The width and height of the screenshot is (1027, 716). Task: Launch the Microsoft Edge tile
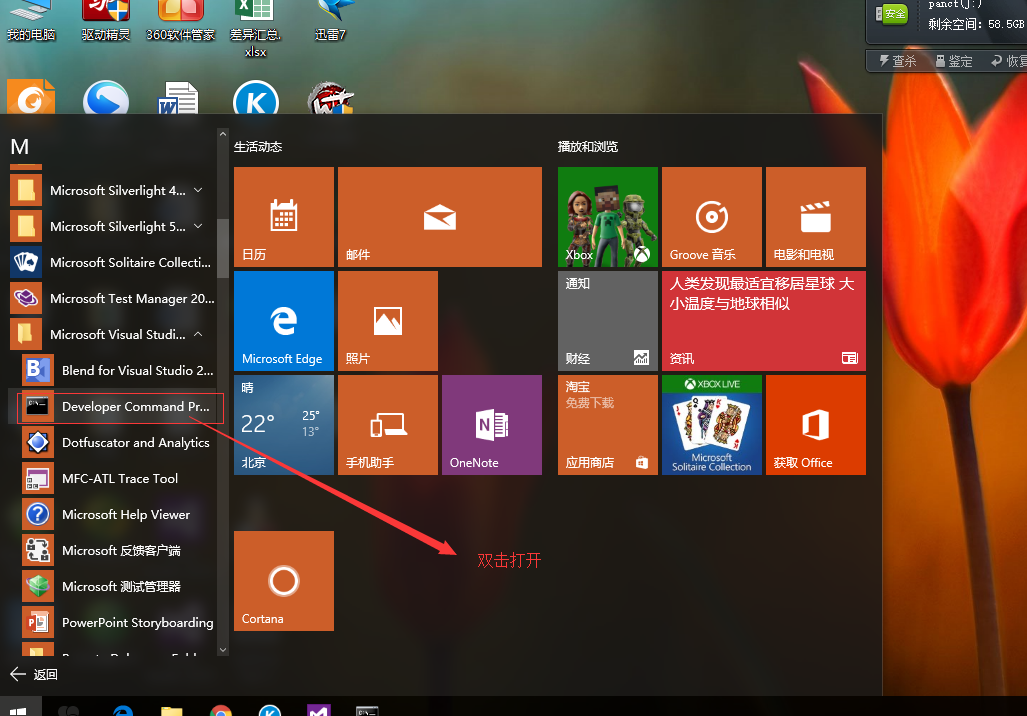pyautogui.click(x=284, y=321)
